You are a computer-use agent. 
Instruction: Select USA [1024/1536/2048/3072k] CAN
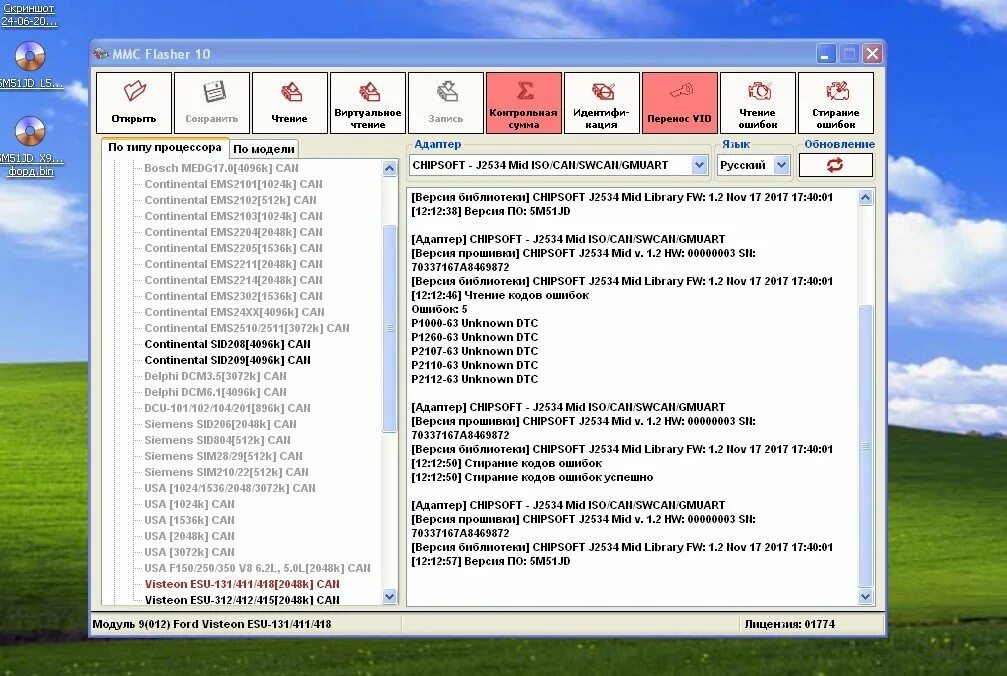(230, 489)
